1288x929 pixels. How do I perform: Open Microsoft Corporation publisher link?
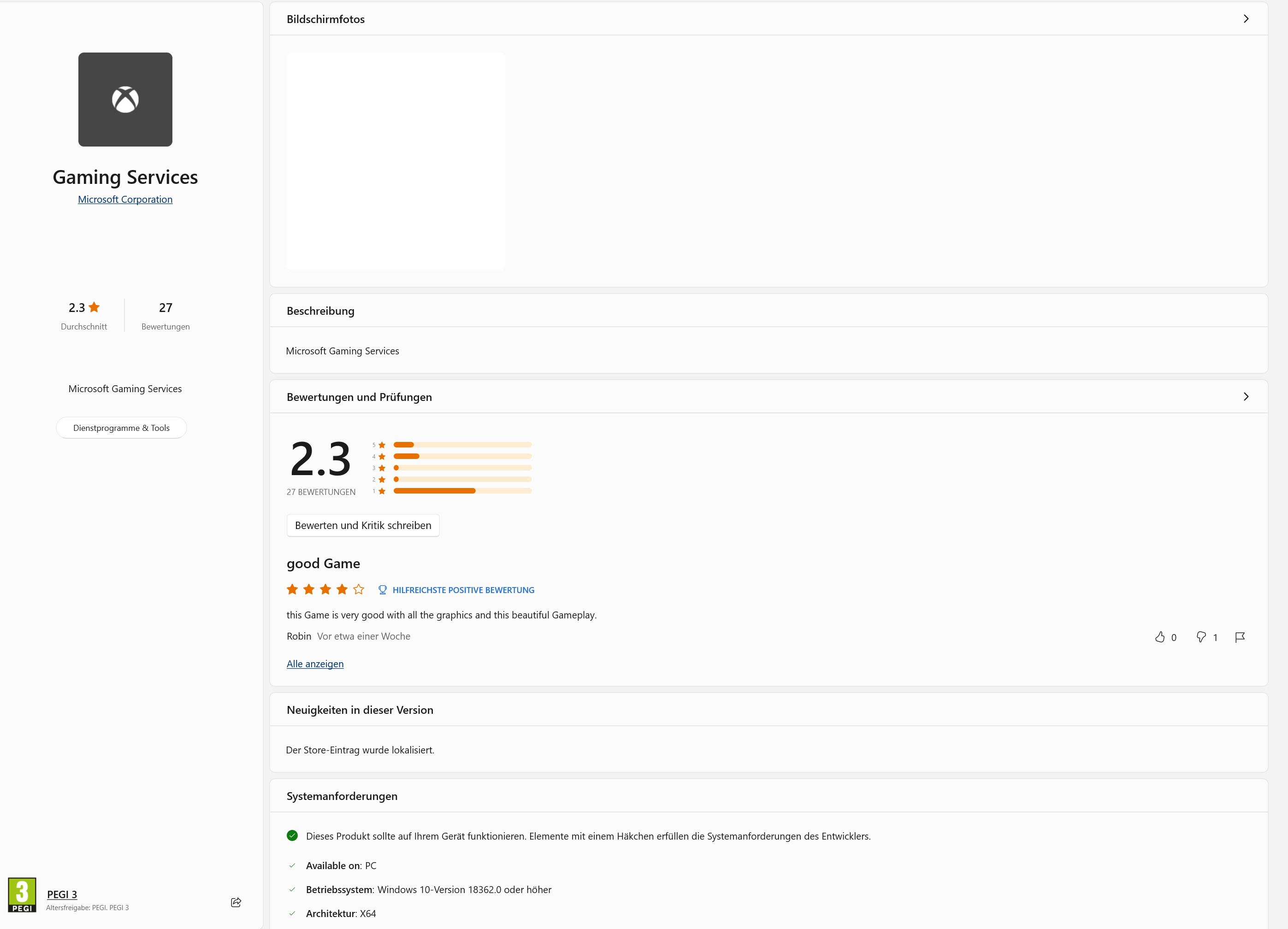tap(125, 200)
